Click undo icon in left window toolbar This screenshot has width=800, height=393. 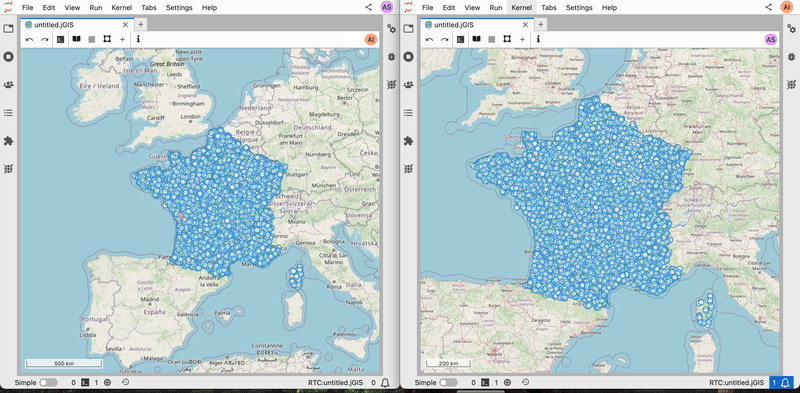(x=30, y=39)
